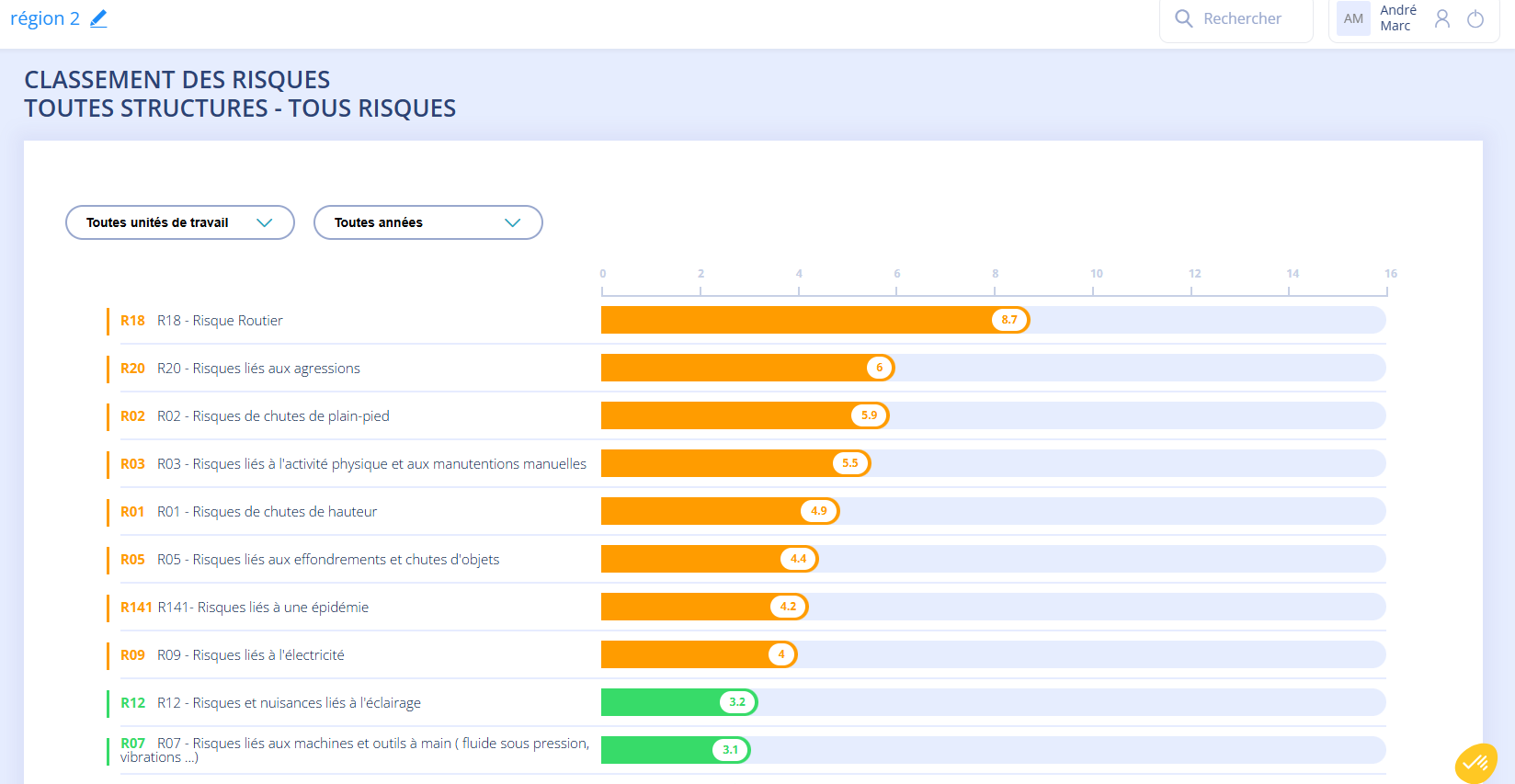Click the orange R01 bar showing 4.9
The height and width of the screenshot is (784, 1515).
point(720,511)
